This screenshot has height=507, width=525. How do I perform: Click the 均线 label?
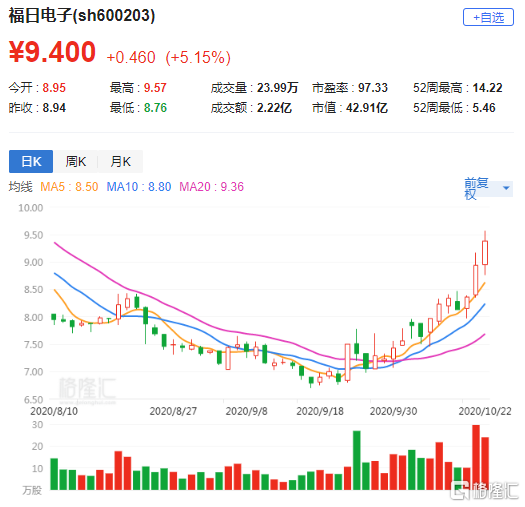pyautogui.click(x=20, y=187)
